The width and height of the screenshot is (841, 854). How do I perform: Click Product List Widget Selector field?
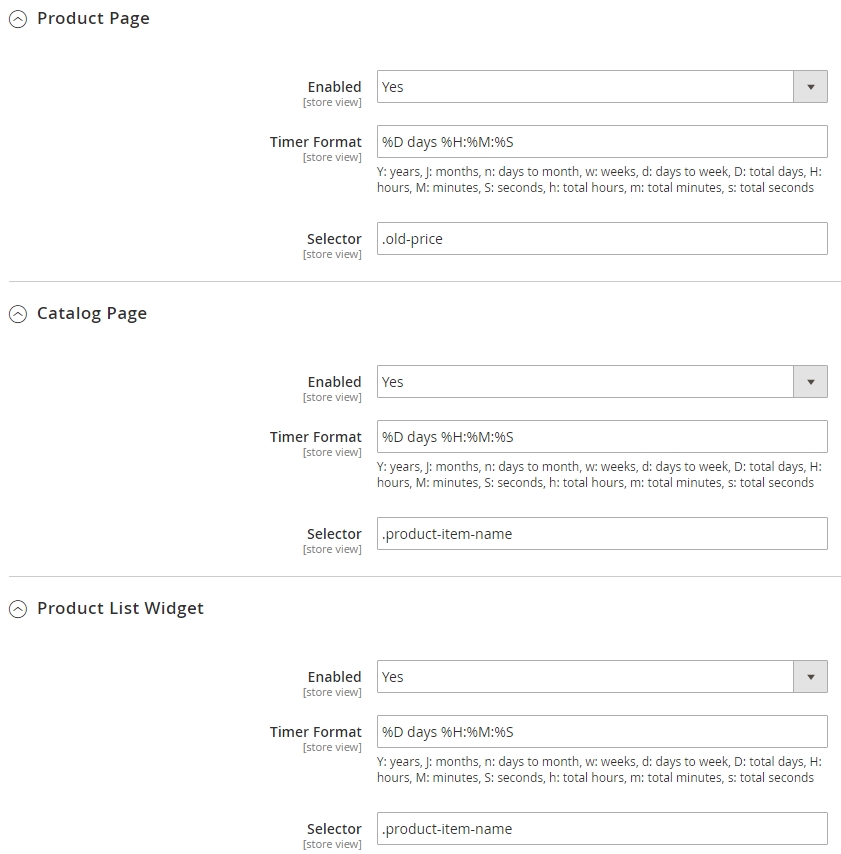[x=602, y=829]
